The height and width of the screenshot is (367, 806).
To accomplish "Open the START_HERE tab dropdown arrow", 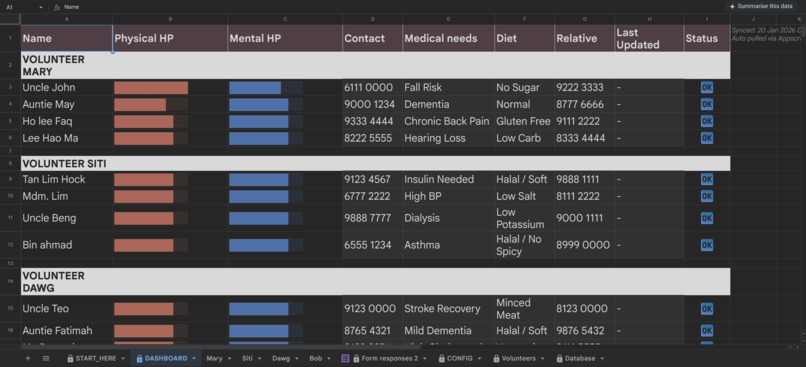I will pyautogui.click(x=123, y=359).
